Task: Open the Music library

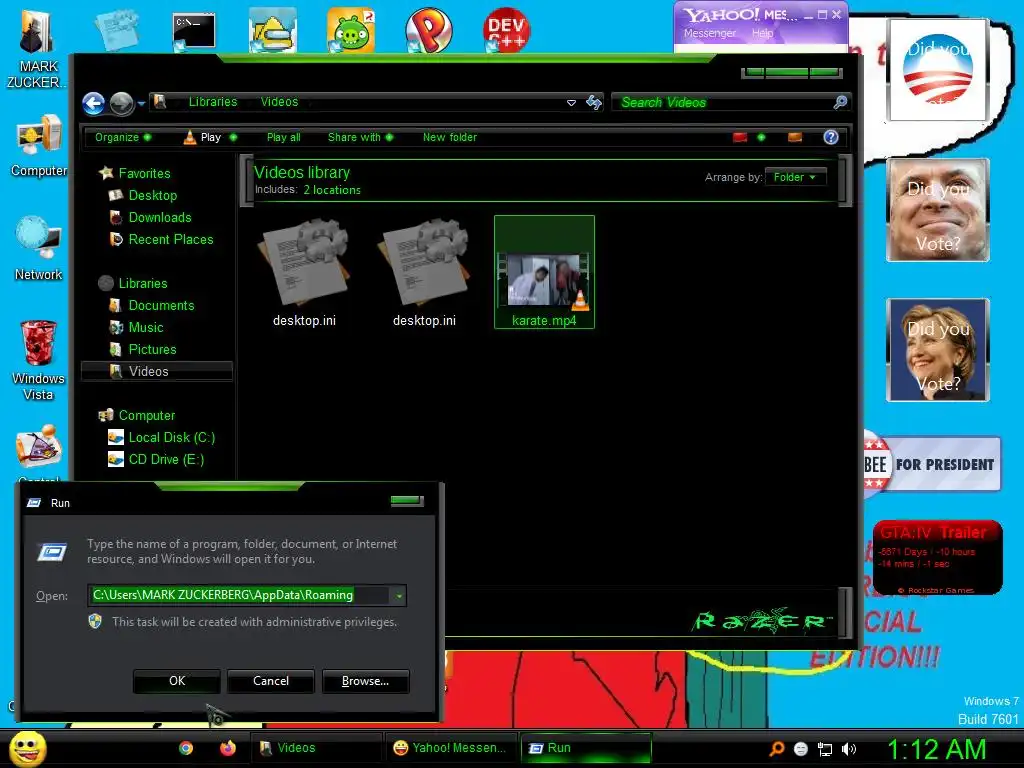Action: pos(146,328)
